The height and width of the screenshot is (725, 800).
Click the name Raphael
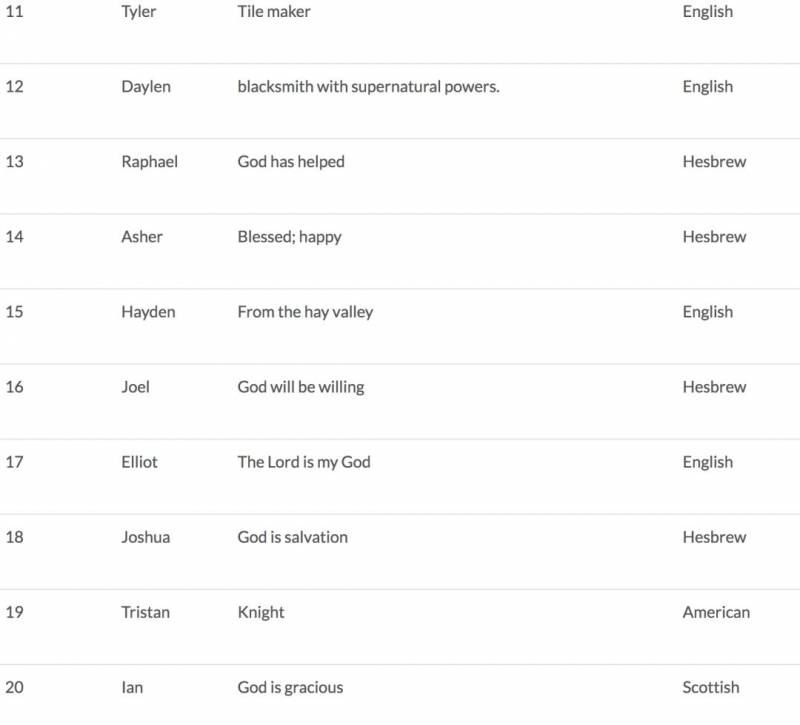tap(149, 162)
